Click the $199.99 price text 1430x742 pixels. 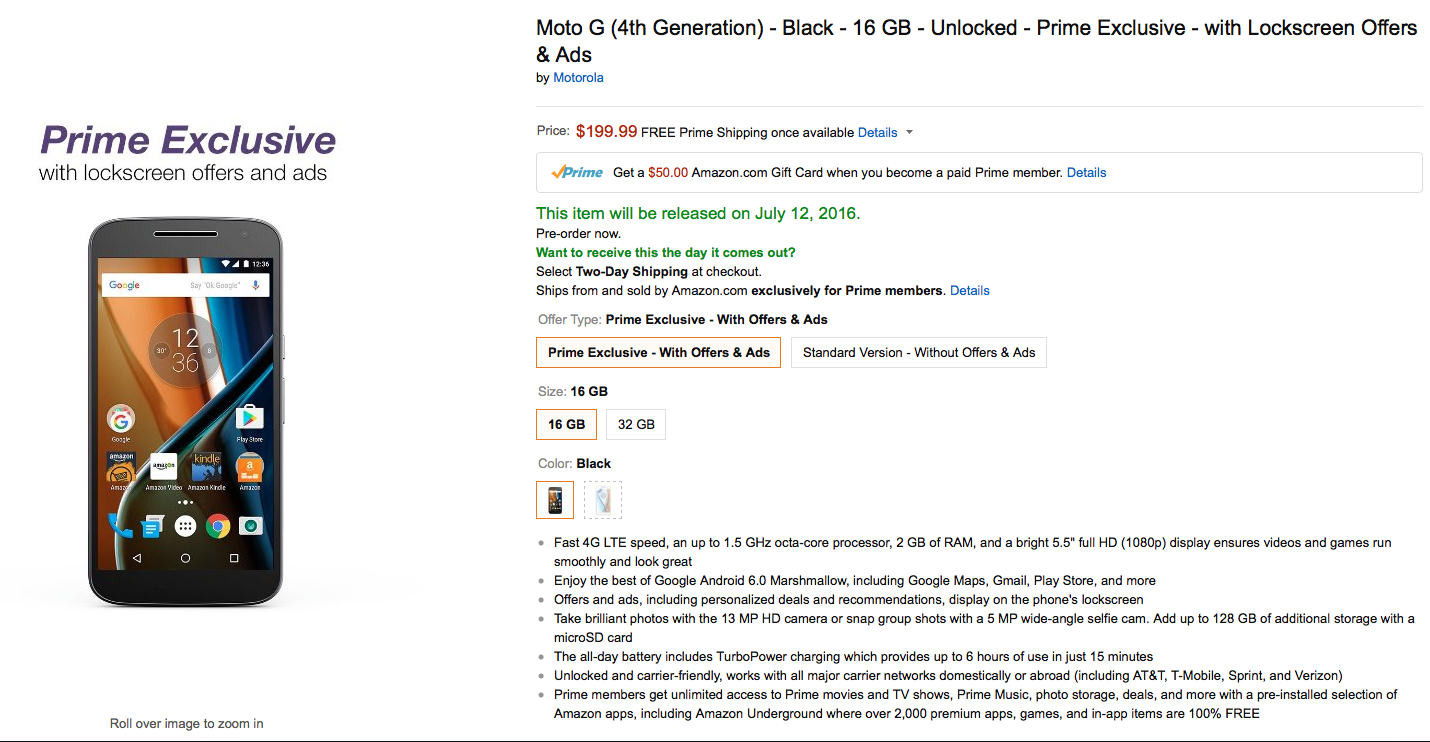click(x=606, y=131)
